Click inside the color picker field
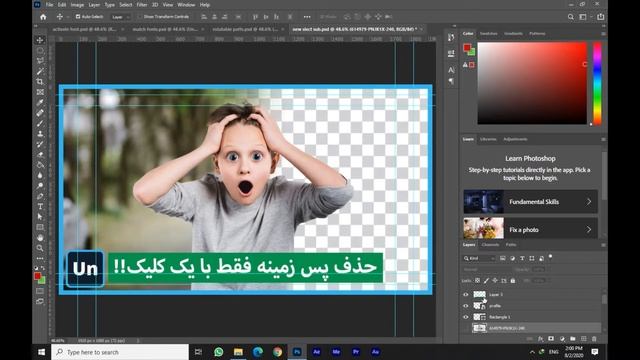The height and width of the screenshot is (360, 640). click(x=532, y=83)
